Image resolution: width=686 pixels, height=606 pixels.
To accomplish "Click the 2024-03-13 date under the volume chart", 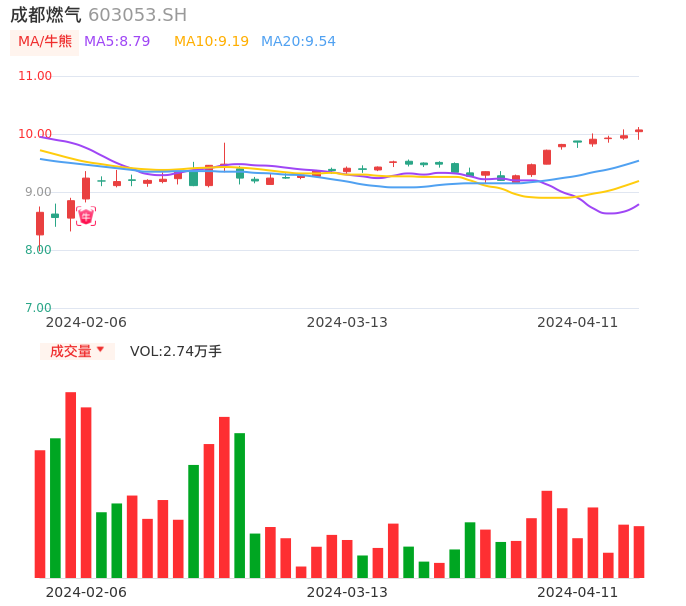I will coord(347,592).
